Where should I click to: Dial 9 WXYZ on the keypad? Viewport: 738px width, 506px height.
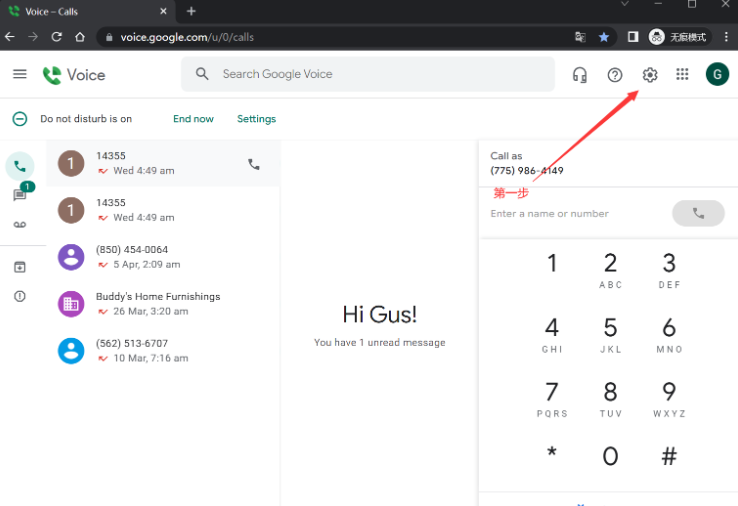tap(669, 398)
